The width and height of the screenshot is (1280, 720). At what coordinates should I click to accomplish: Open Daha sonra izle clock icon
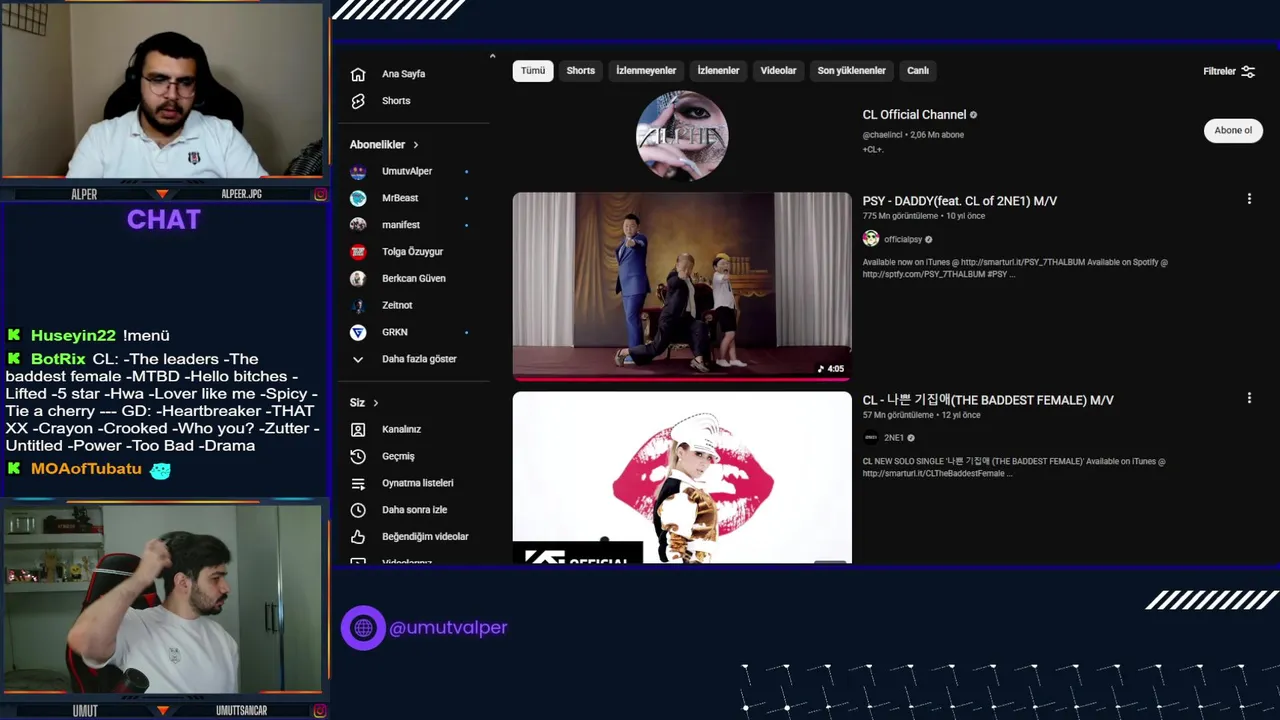[x=358, y=510]
